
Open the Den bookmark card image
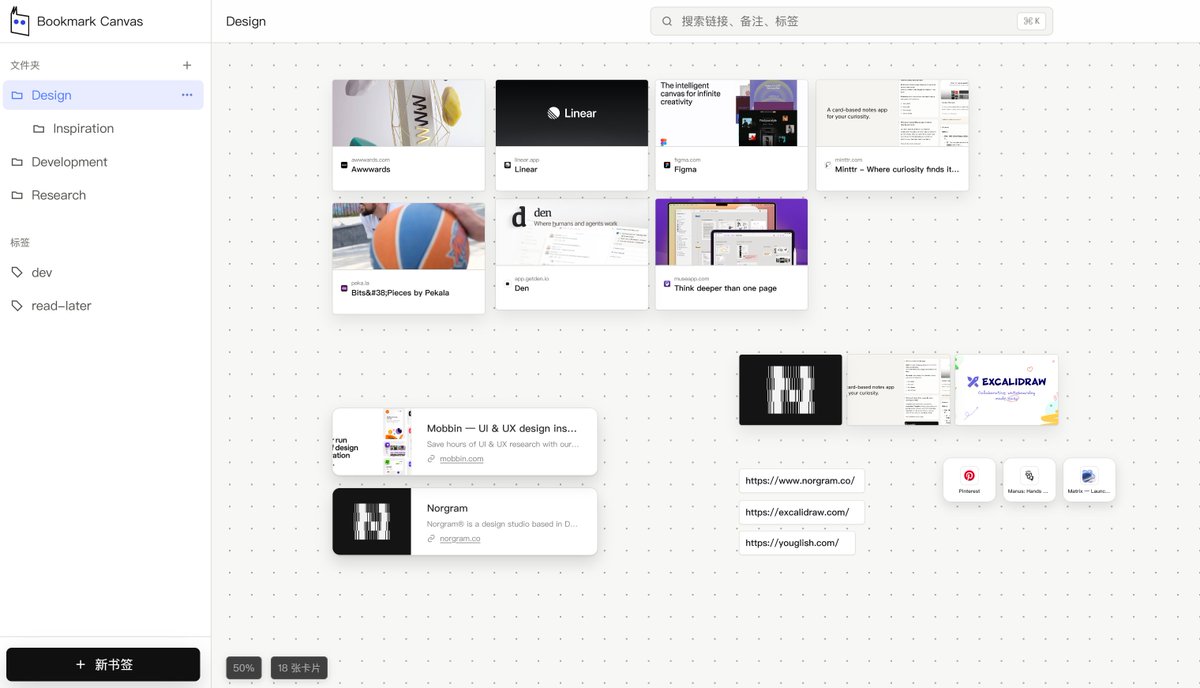click(x=572, y=232)
